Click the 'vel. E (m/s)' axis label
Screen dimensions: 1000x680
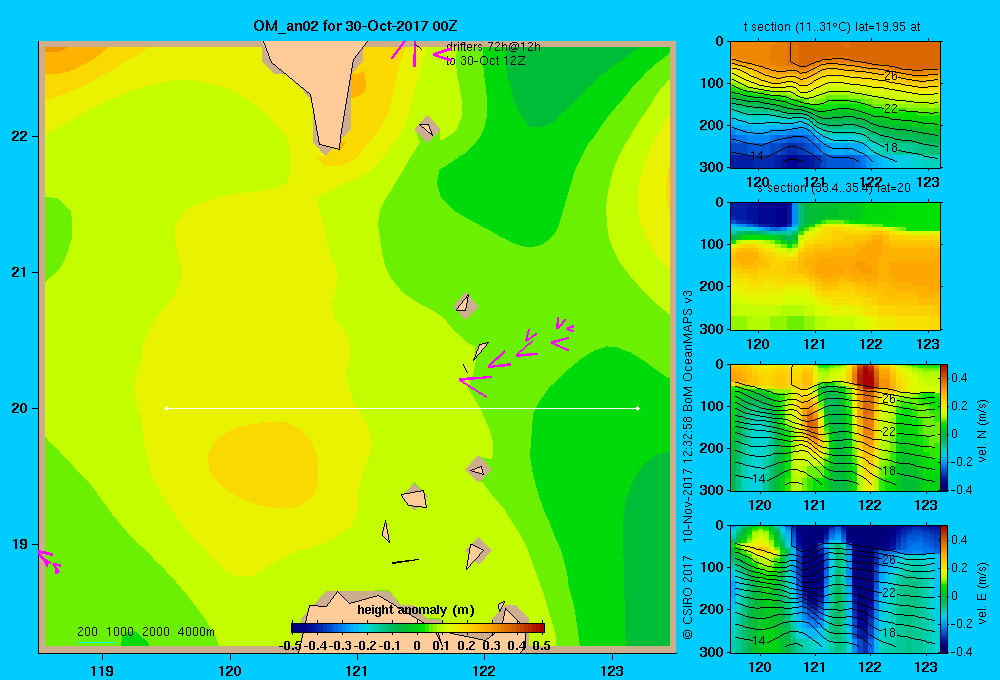[983, 592]
